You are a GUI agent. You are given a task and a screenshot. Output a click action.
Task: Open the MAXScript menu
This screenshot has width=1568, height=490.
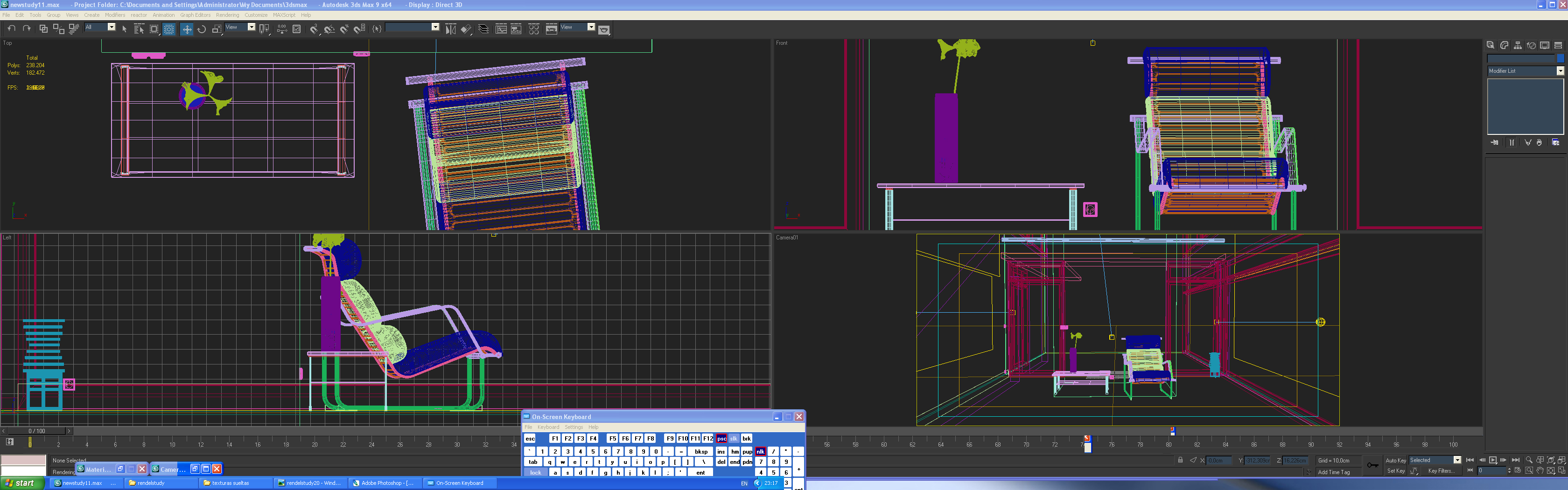pyautogui.click(x=284, y=15)
